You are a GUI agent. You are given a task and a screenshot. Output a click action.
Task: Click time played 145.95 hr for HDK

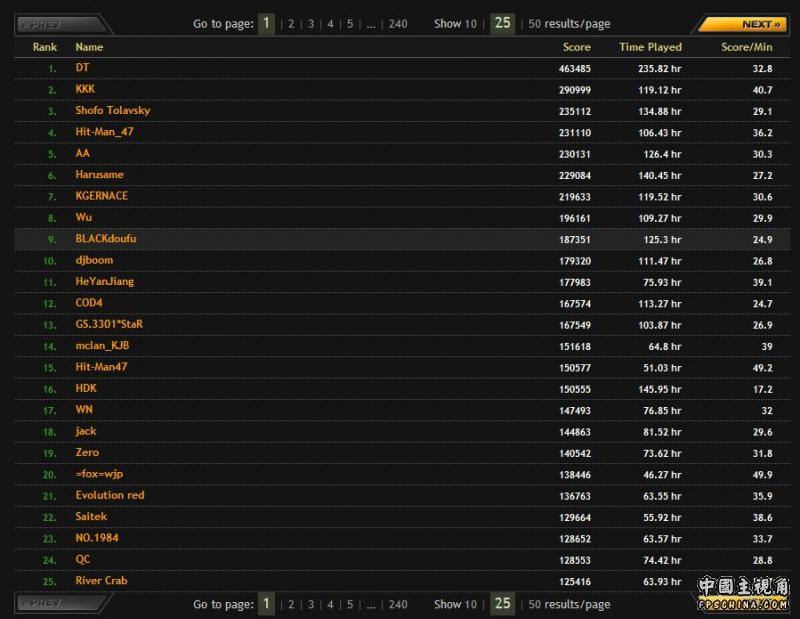660,389
